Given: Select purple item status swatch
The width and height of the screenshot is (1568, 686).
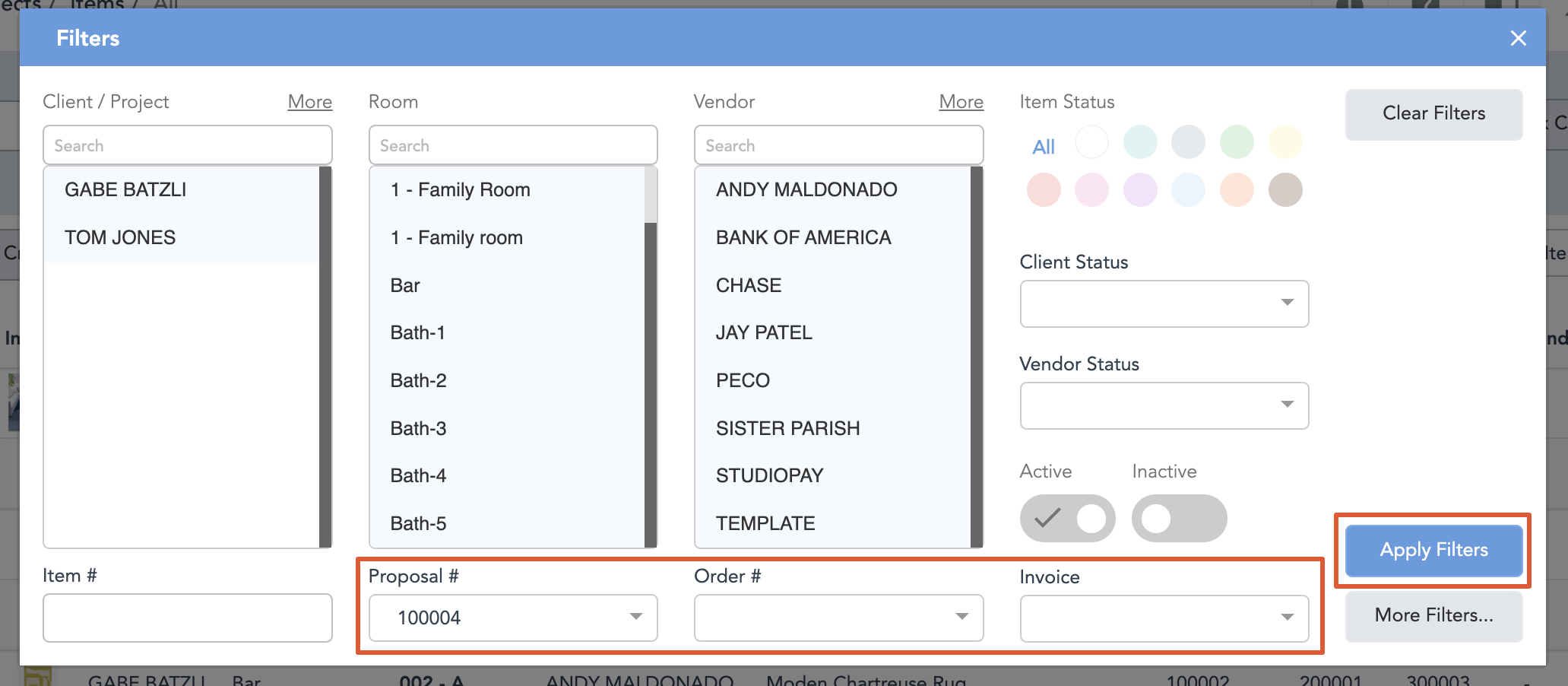Looking at the screenshot, I should pyautogui.click(x=1140, y=189).
